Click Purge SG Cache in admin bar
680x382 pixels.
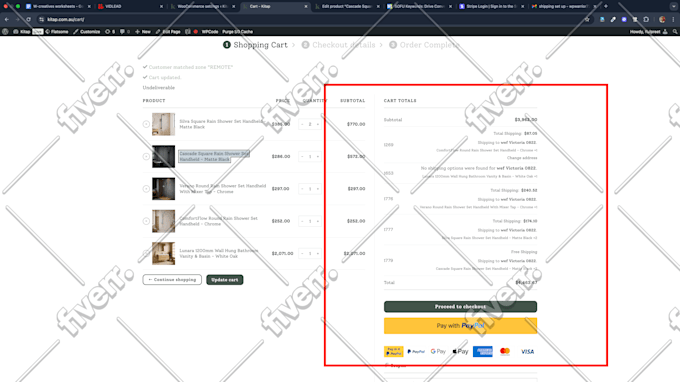pyautogui.click(x=238, y=32)
